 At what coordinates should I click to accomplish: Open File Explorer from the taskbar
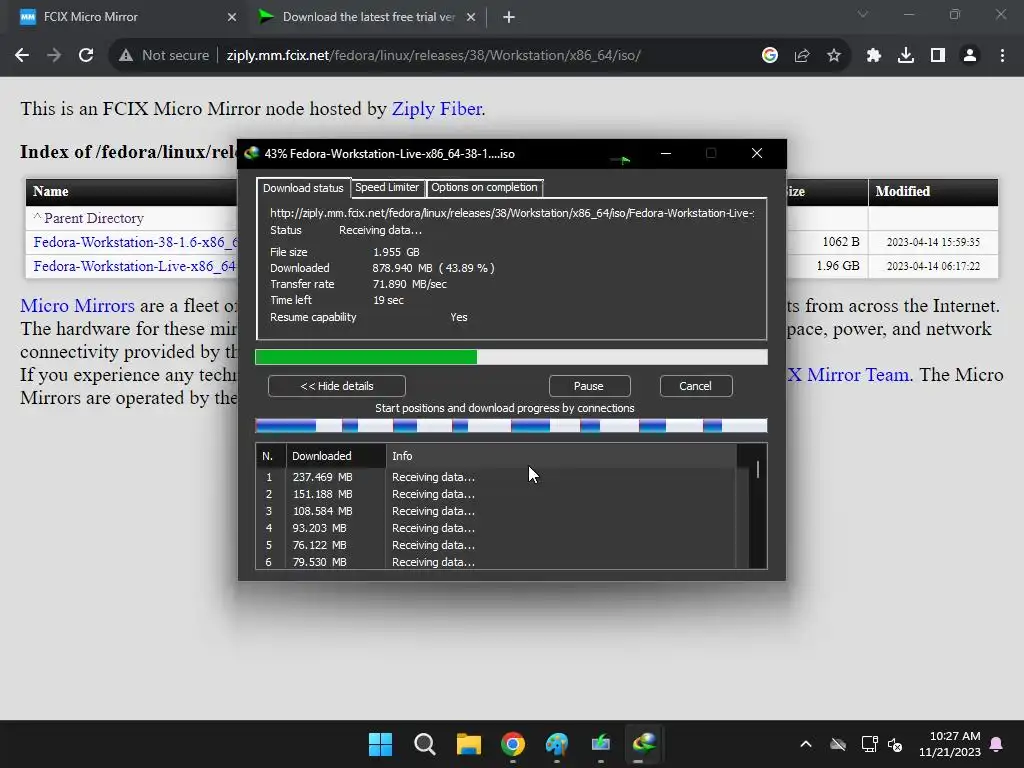click(468, 744)
